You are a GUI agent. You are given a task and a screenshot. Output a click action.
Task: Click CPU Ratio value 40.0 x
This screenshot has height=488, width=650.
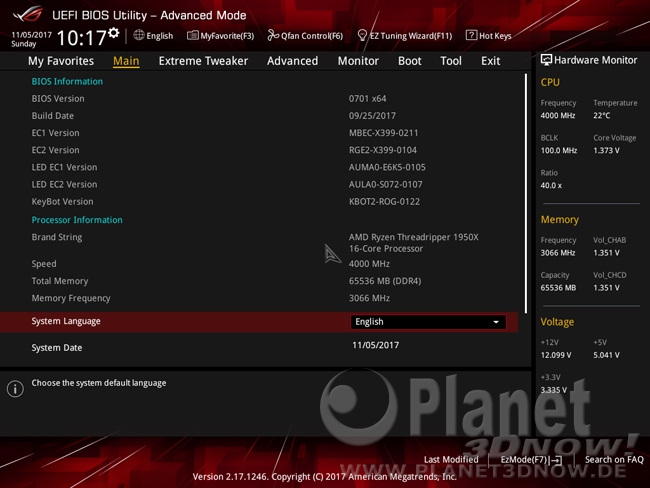pos(551,185)
